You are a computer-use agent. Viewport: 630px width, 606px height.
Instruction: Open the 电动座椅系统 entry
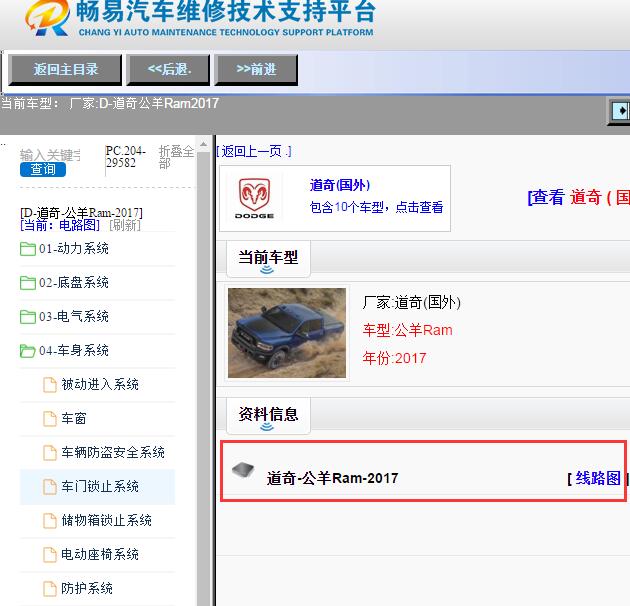tap(100, 555)
